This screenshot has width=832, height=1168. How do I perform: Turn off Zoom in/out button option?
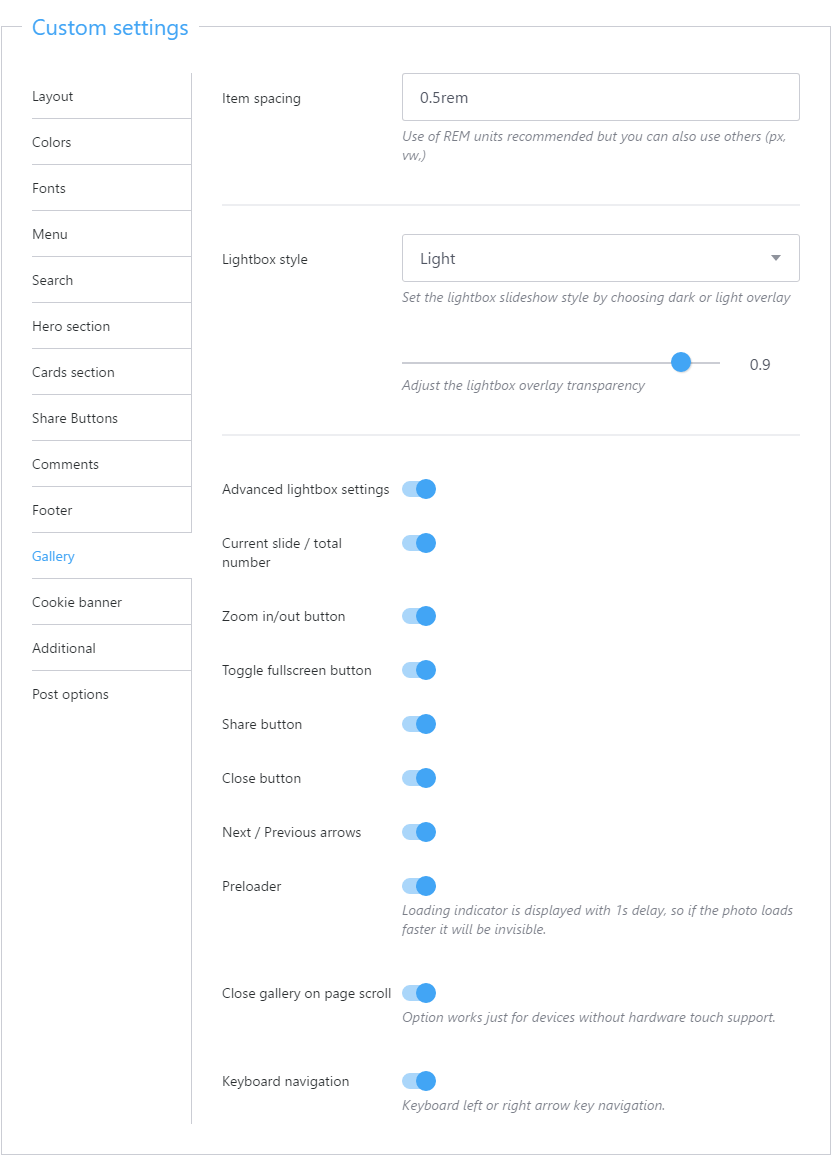[x=419, y=616]
